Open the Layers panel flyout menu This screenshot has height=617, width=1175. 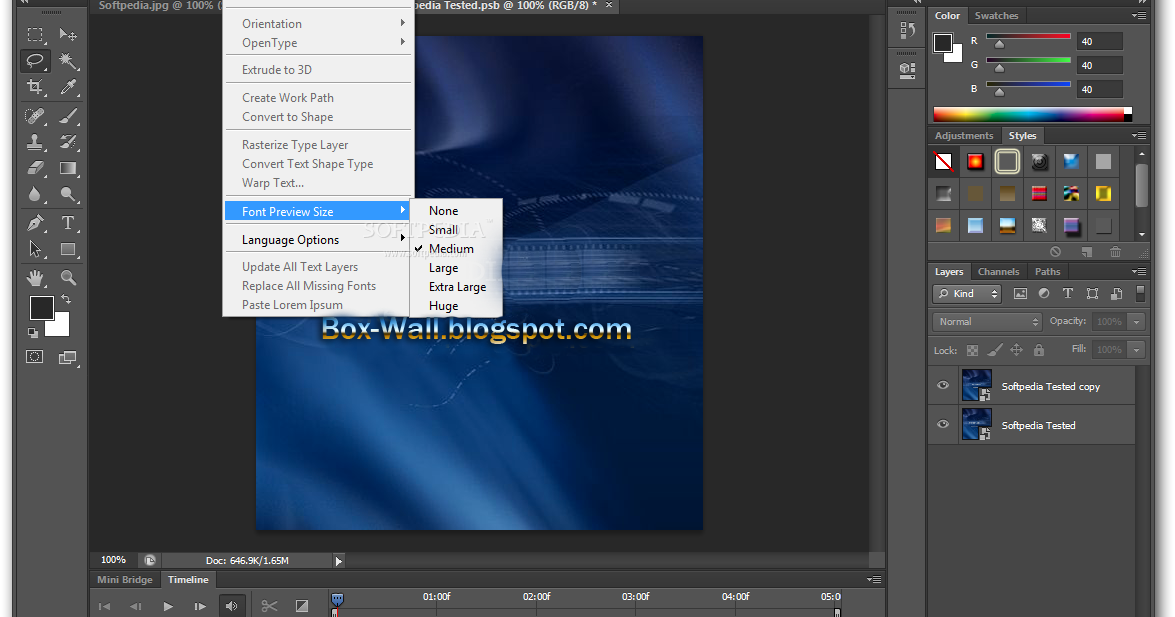[1139, 271]
